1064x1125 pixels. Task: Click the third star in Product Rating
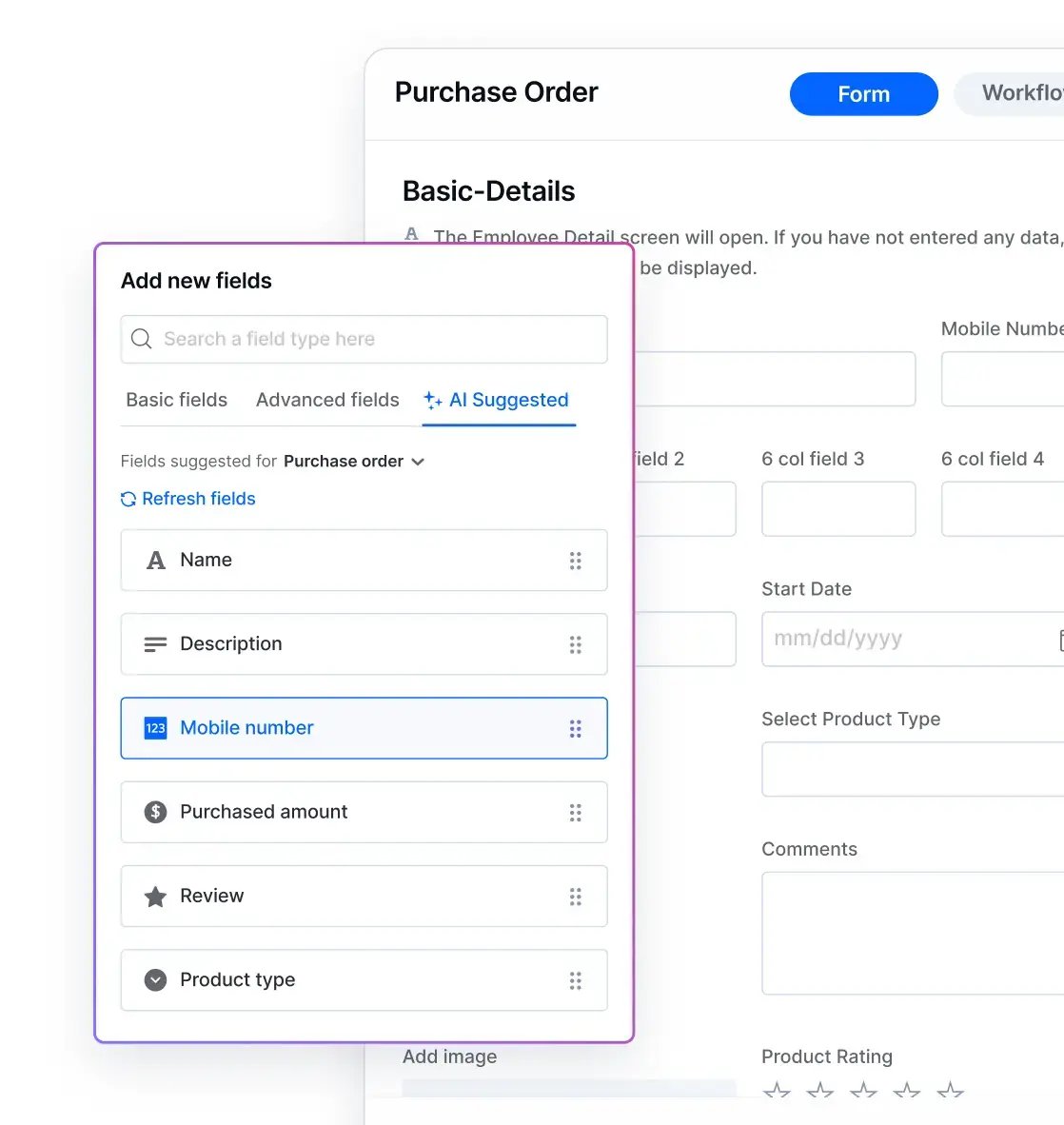863,1092
